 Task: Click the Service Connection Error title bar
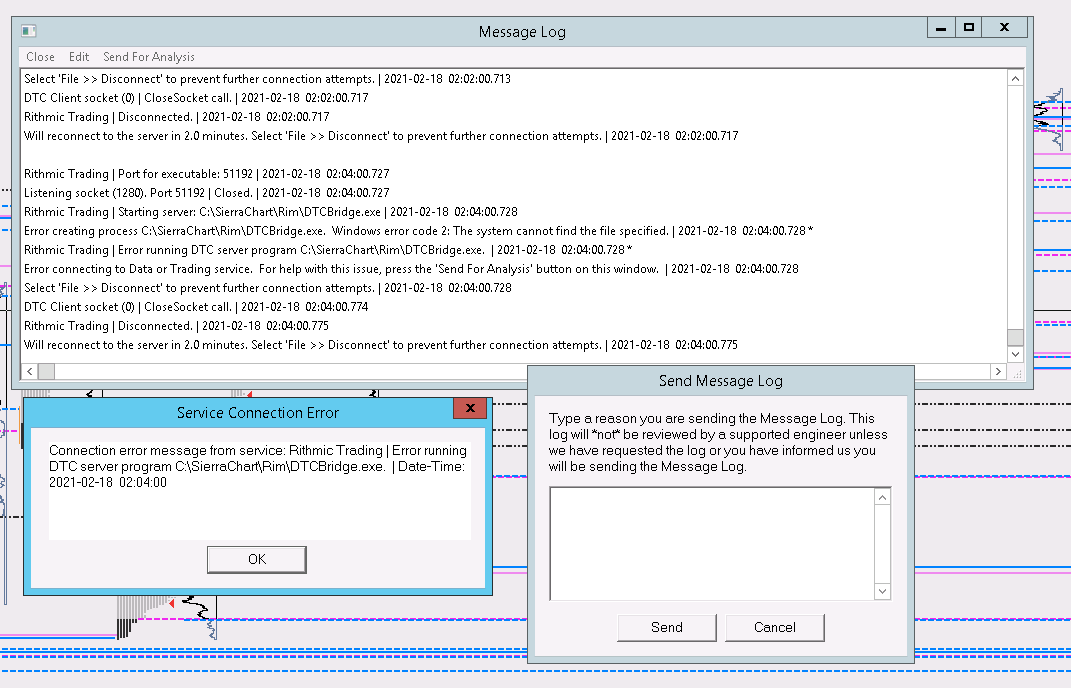258,413
